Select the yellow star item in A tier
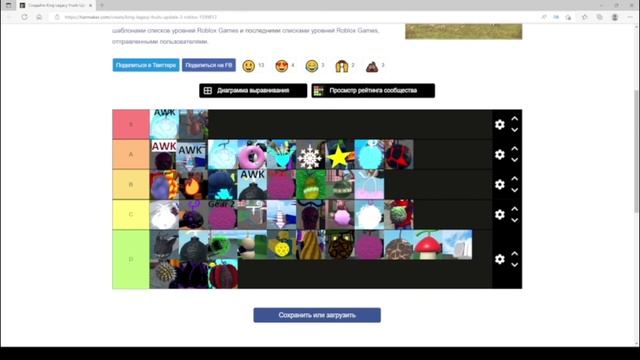The width and height of the screenshot is (640, 360). point(340,154)
